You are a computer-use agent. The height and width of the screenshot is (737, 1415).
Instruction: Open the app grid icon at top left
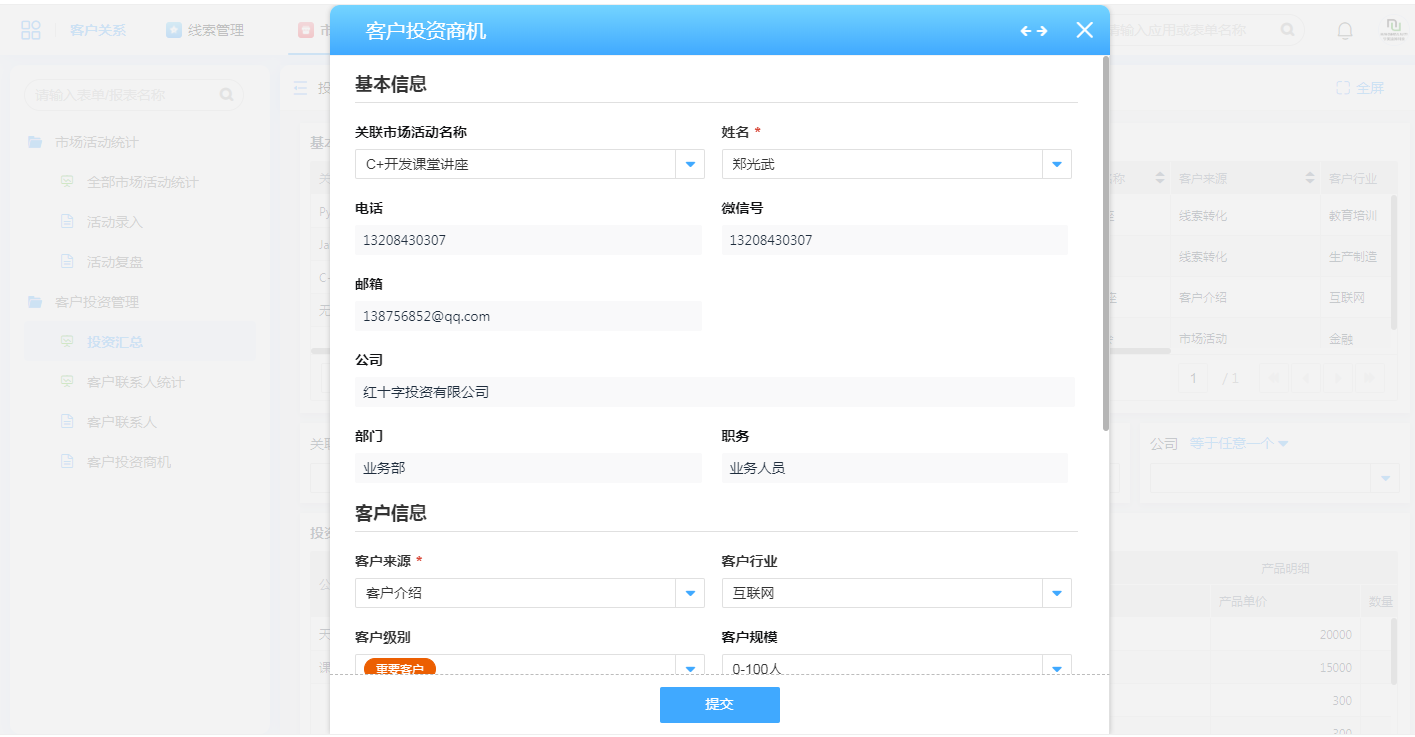coord(31,30)
